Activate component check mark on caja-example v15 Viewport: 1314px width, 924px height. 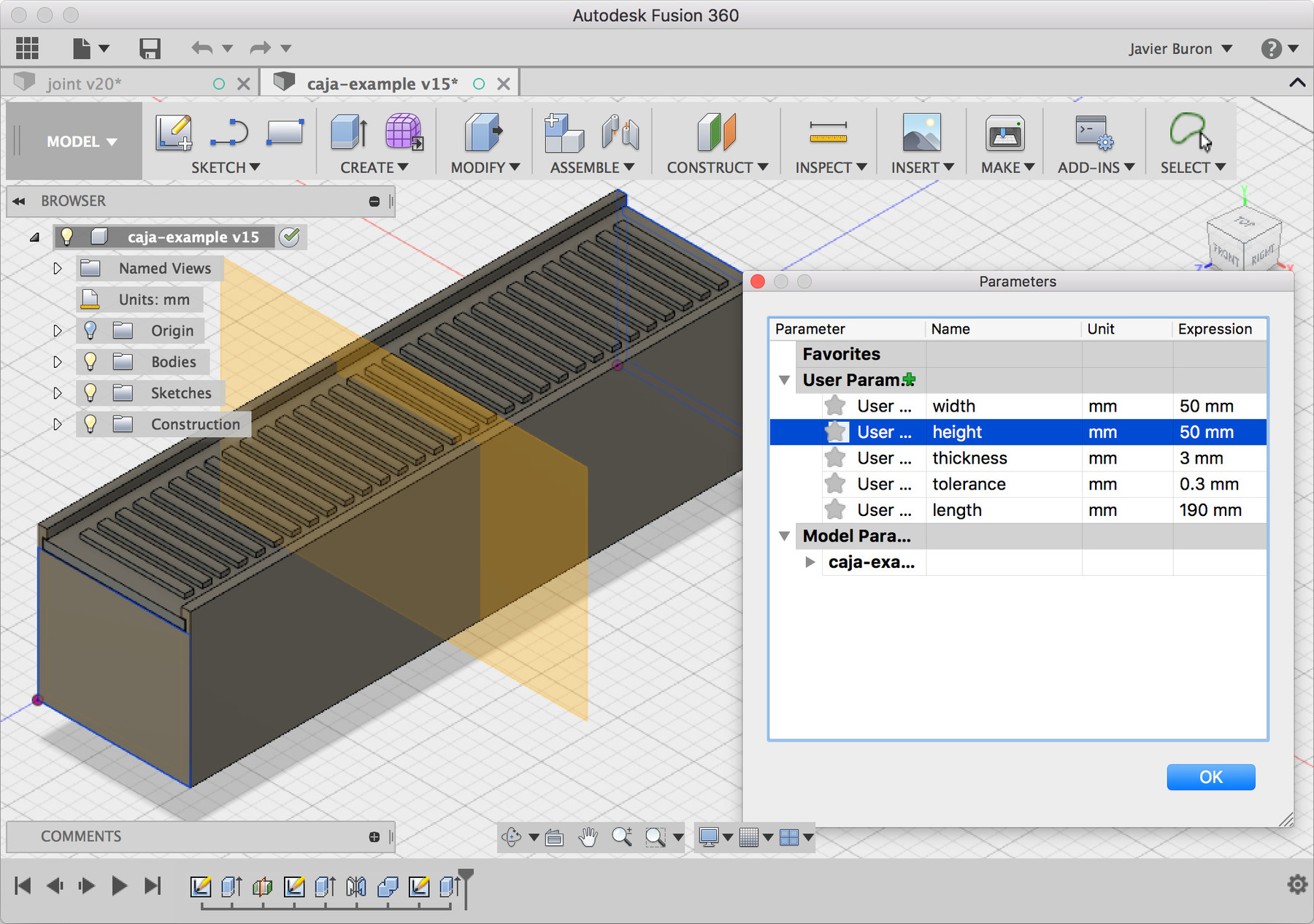(x=290, y=236)
